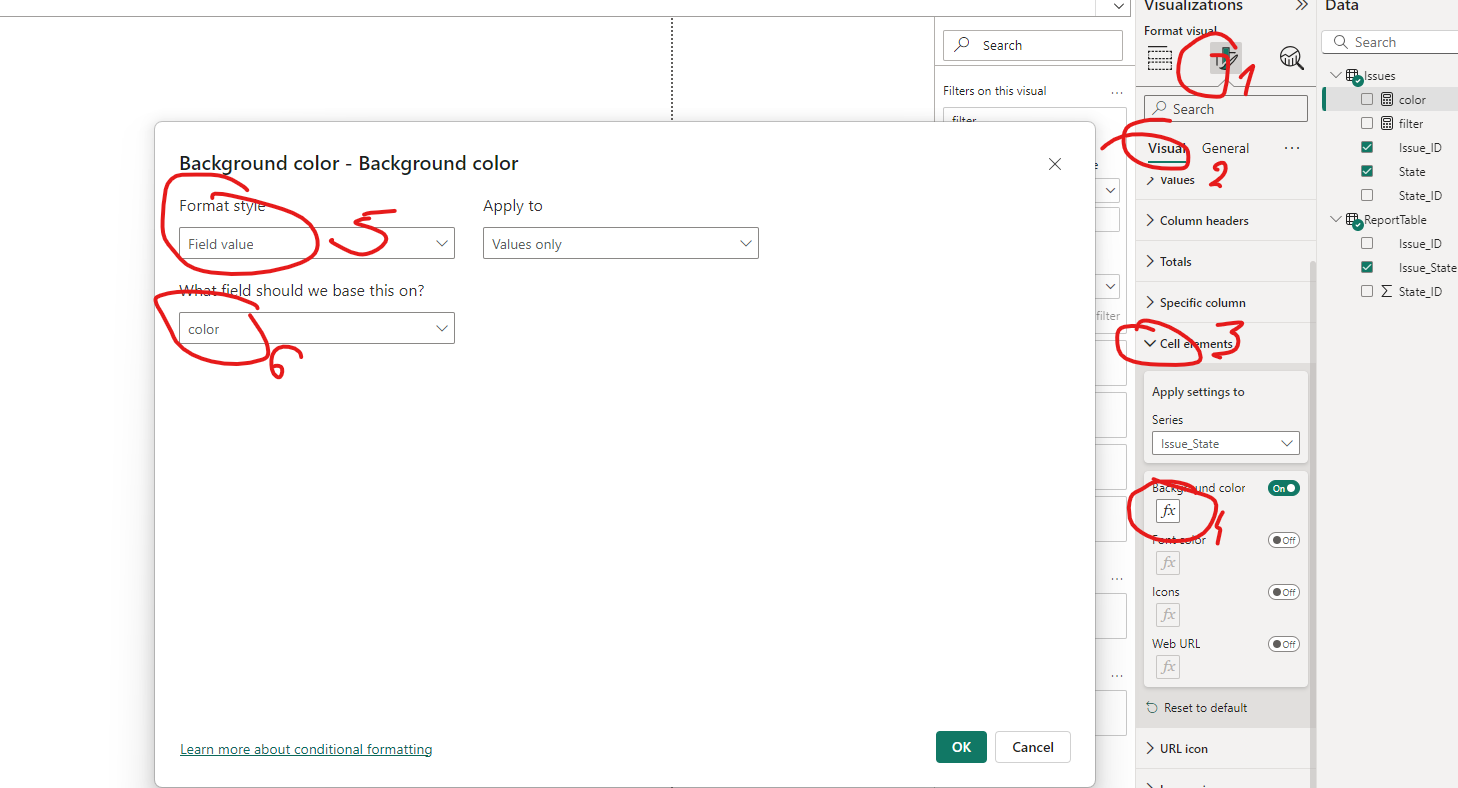Click the fx button under Font color
This screenshot has width=1458, height=788.
coord(1168,563)
